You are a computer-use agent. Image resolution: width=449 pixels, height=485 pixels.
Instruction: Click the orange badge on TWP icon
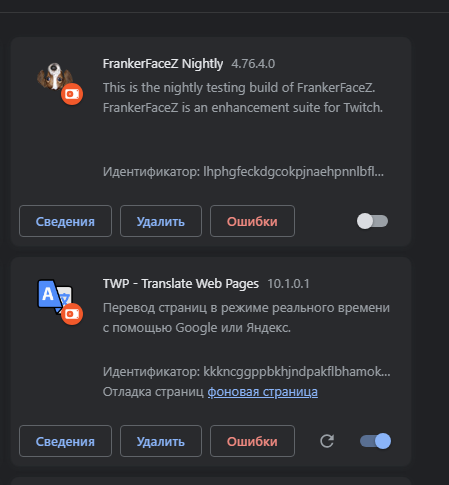[x=72, y=314]
